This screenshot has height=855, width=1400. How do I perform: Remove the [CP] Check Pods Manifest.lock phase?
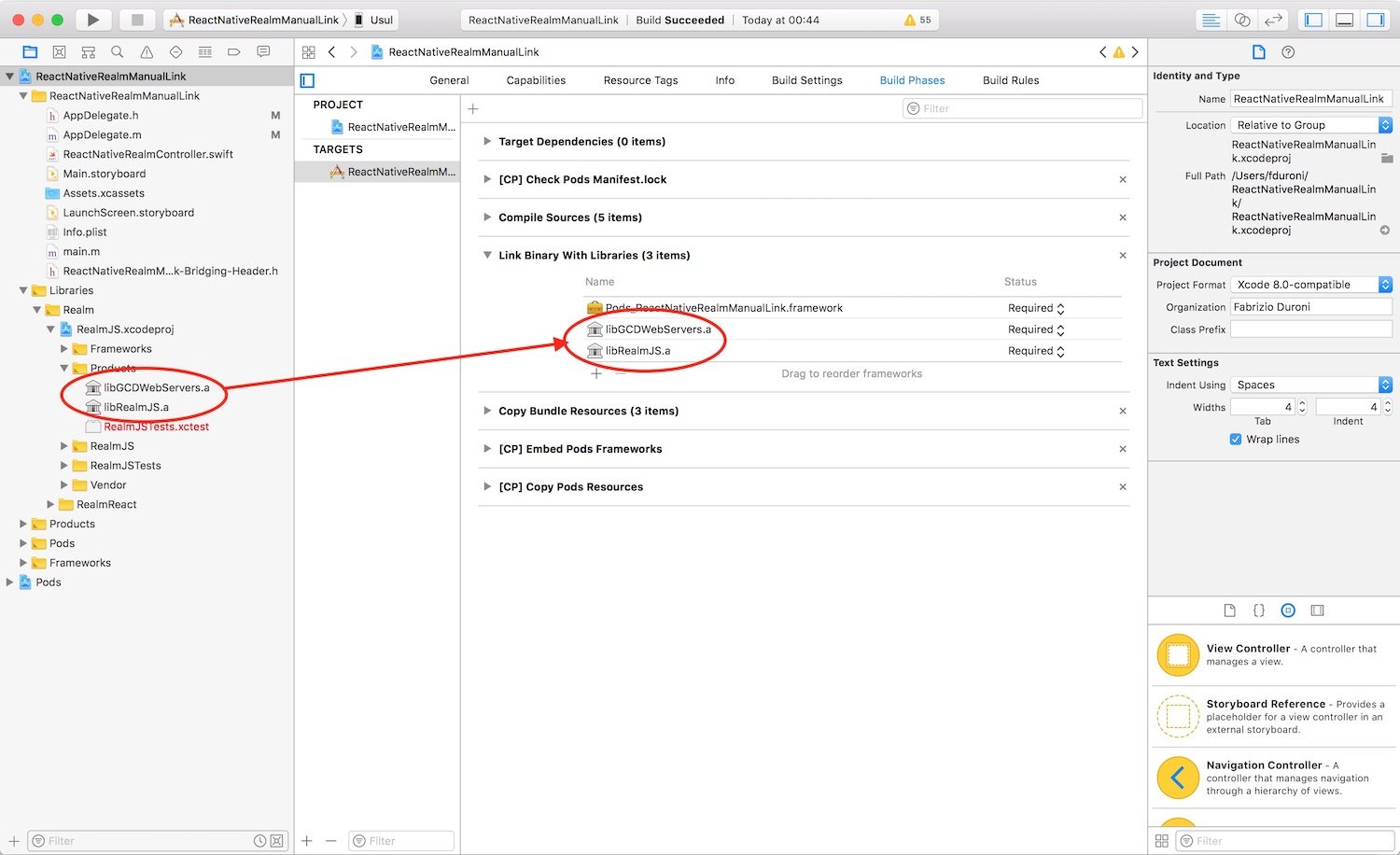[x=1123, y=180]
